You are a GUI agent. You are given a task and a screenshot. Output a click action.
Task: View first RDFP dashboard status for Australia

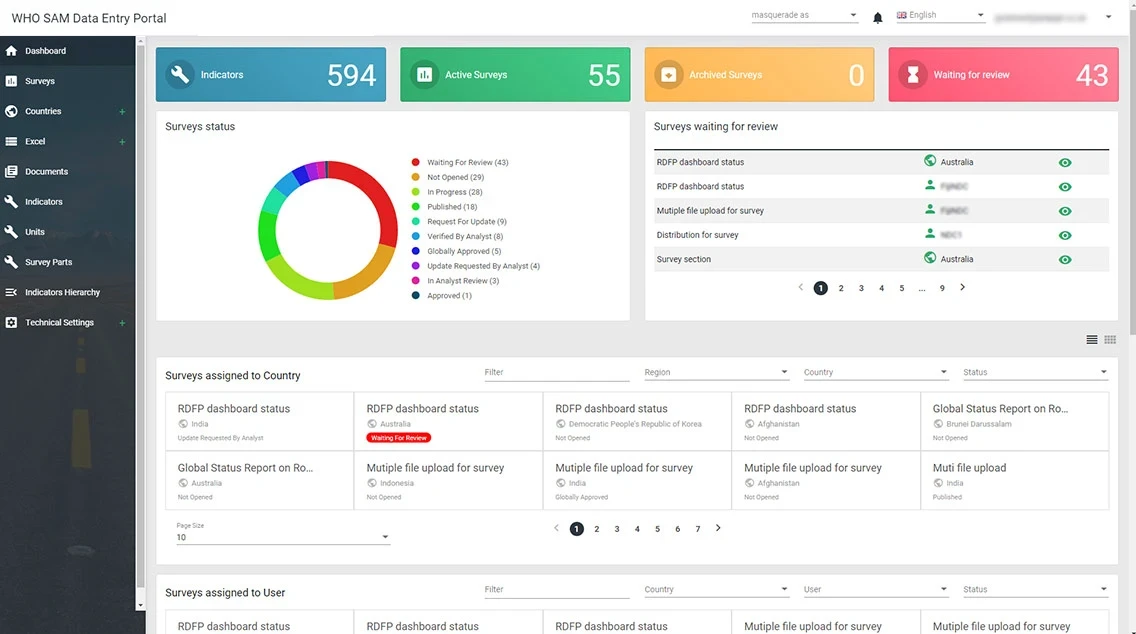(x=1064, y=162)
